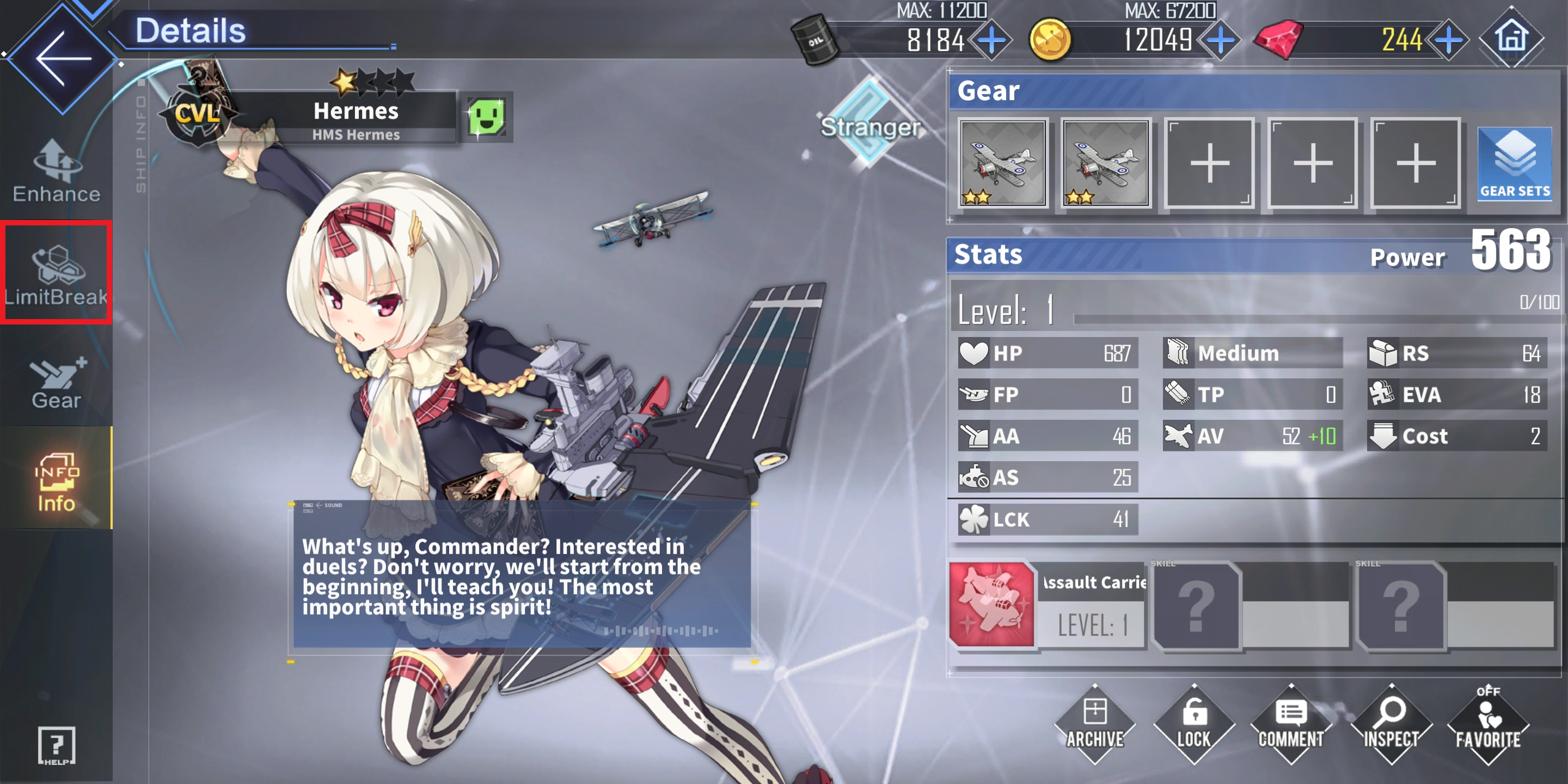Switch to the Enhance tab
The height and width of the screenshot is (784, 1568).
[56, 170]
